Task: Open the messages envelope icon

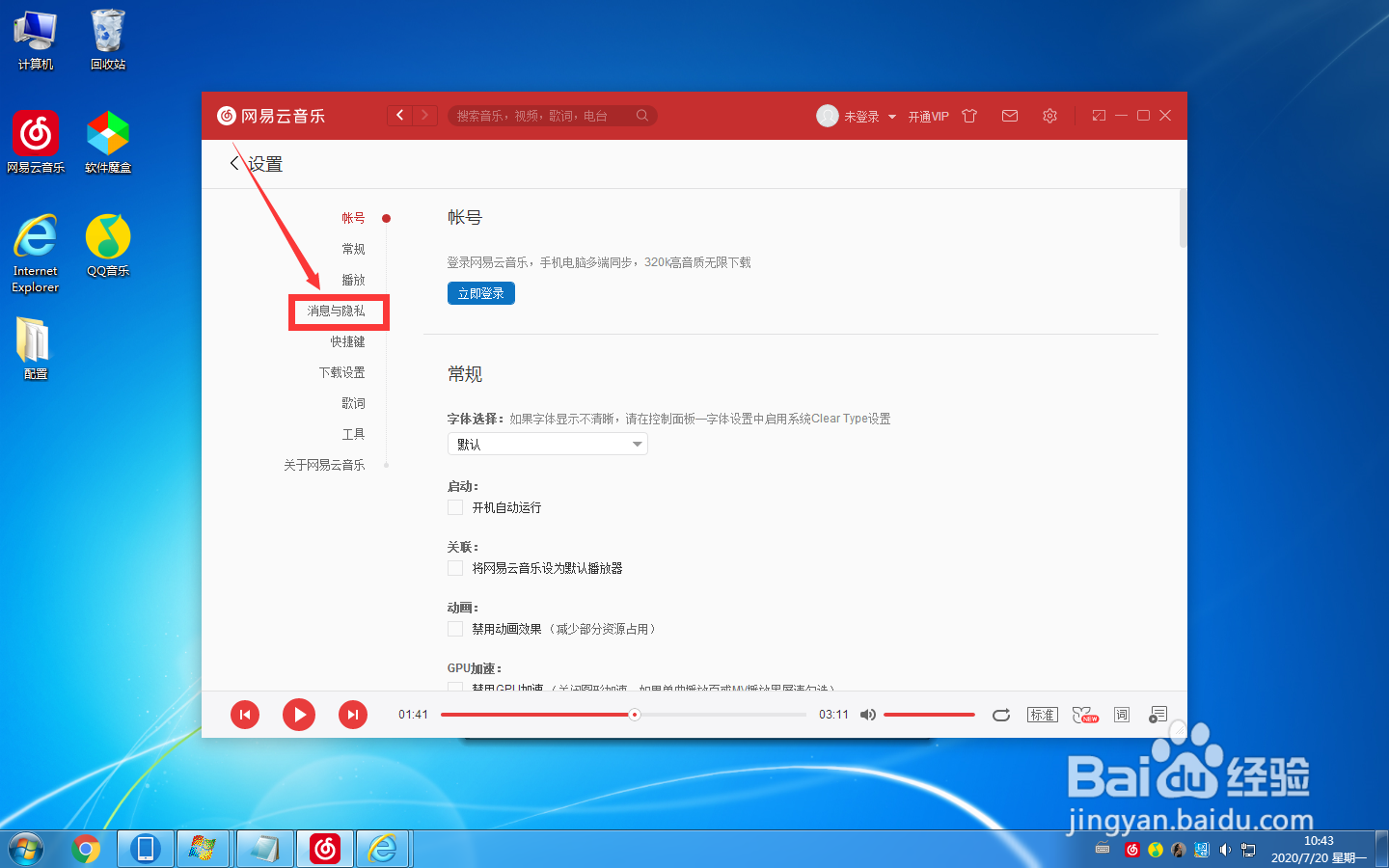Action: pos(1010,116)
